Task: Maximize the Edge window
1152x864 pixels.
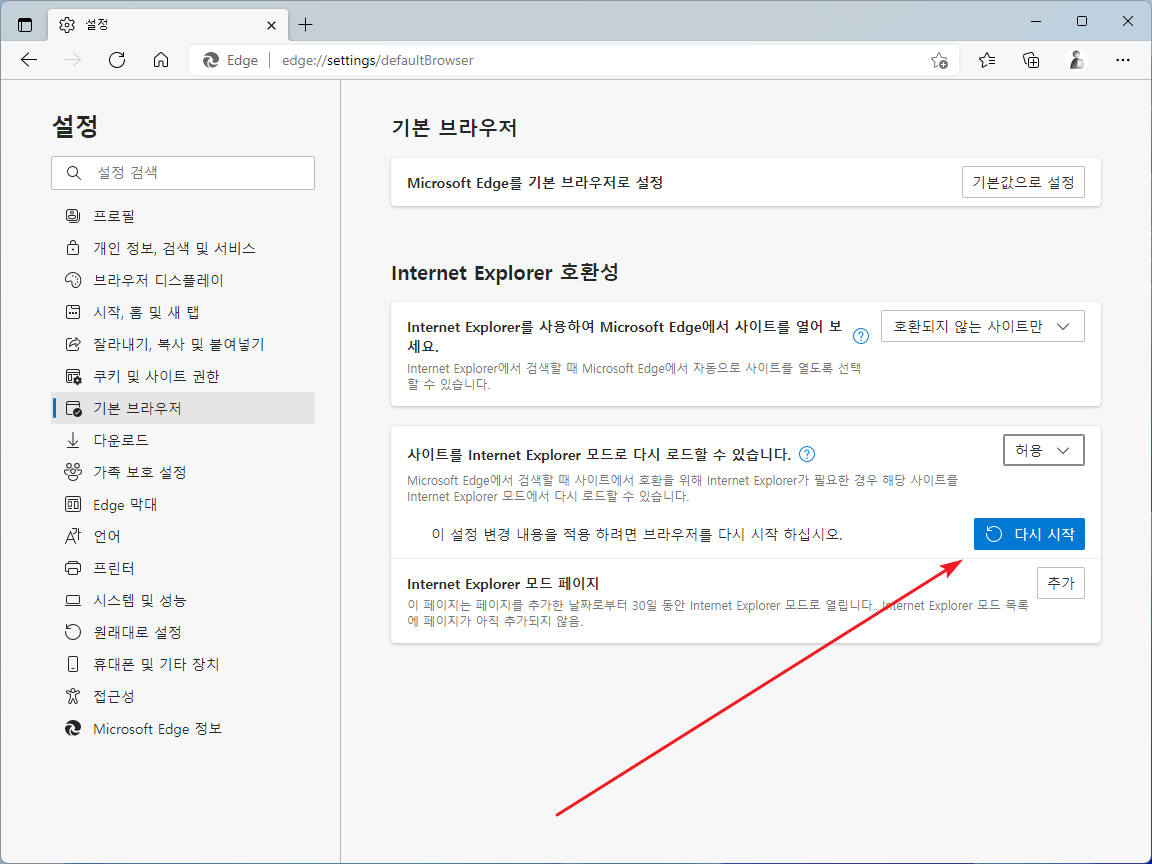Action: point(1081,21)
